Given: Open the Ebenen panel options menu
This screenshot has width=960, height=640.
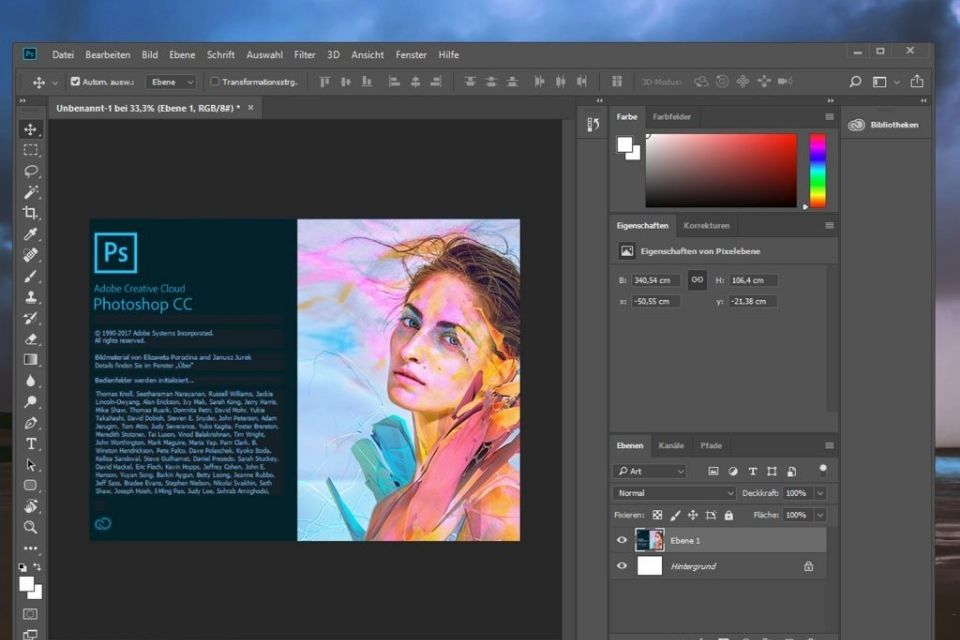Looking at the screenshot, I should [x=829, y=445].
